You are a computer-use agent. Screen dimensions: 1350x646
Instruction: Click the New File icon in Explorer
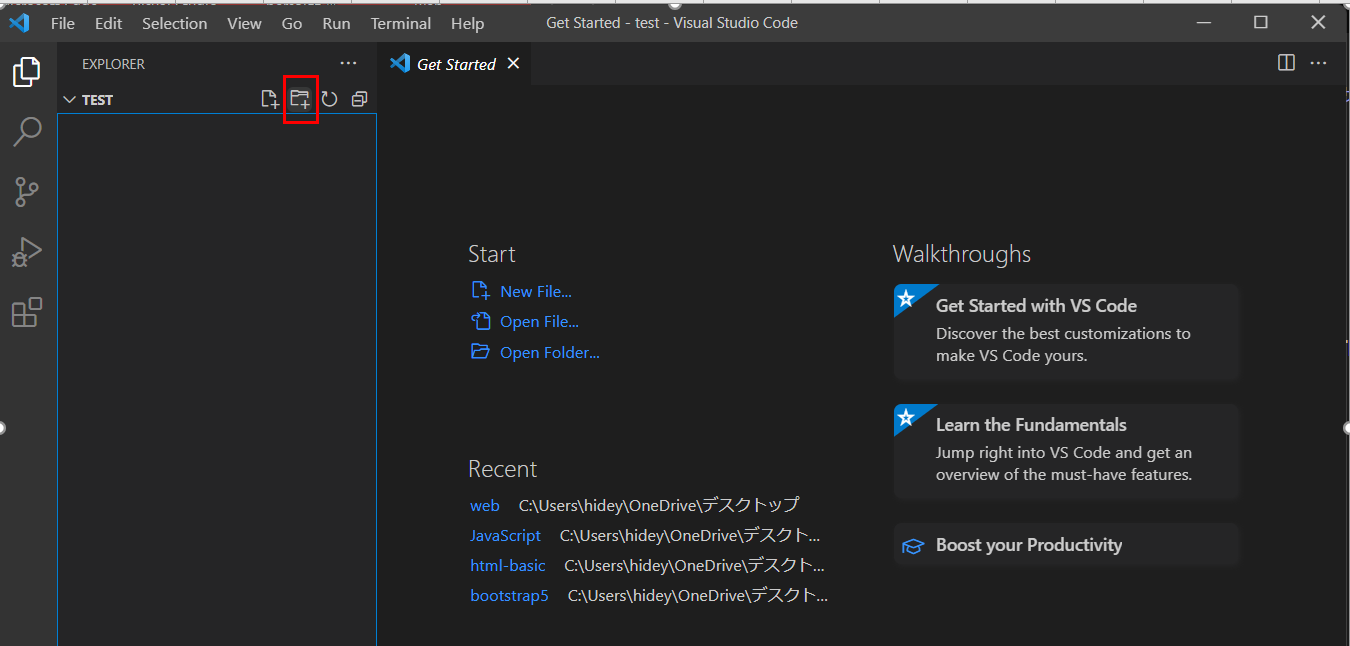[269, 99]
